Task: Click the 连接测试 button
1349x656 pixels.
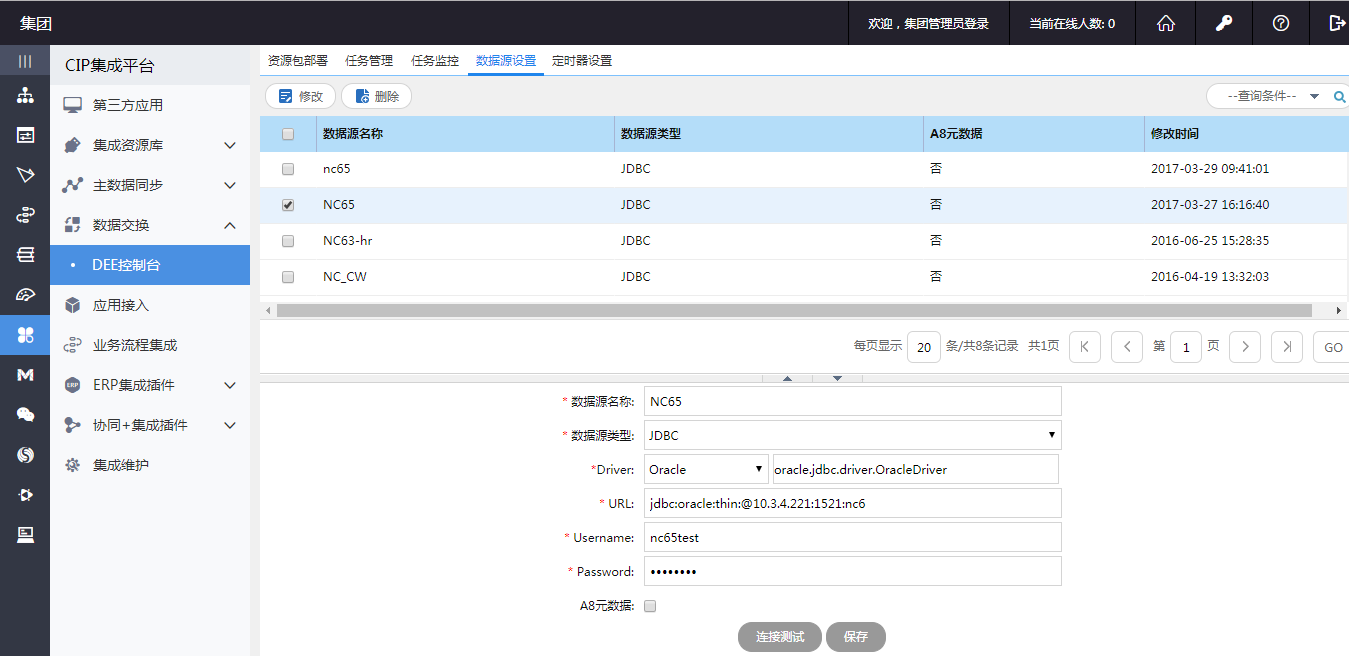Action: 779,637
